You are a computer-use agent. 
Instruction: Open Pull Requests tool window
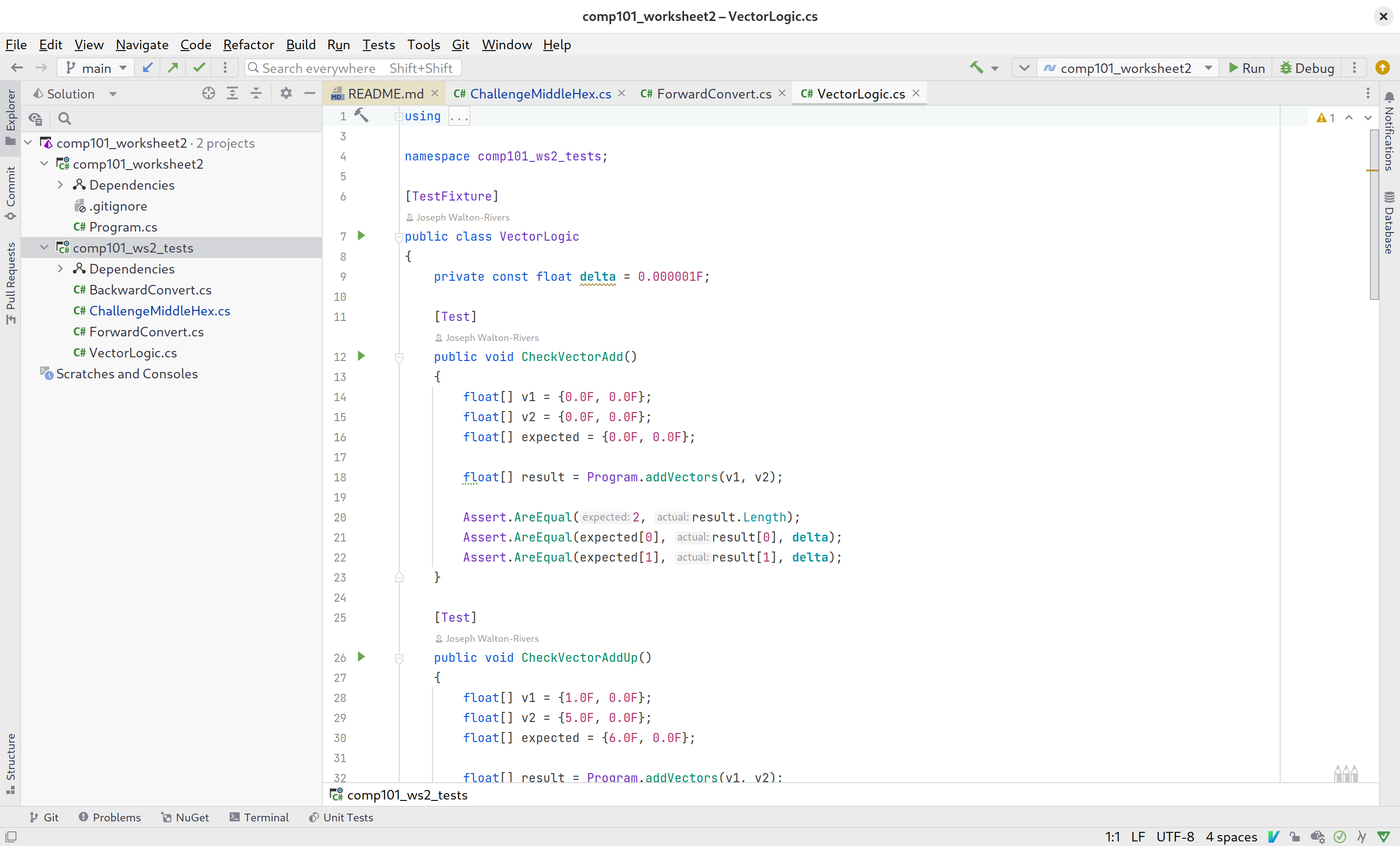pos(10,283)
